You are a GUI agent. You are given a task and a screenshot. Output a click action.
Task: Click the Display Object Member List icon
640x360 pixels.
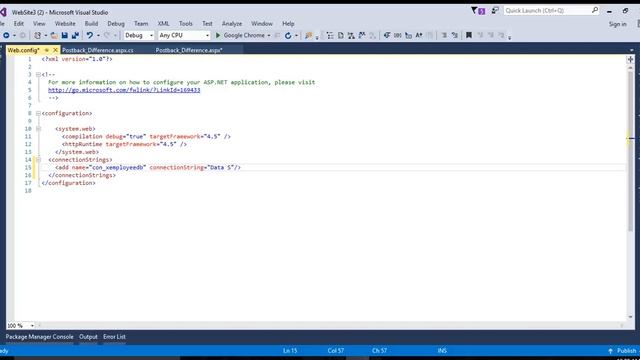(387, 36)
